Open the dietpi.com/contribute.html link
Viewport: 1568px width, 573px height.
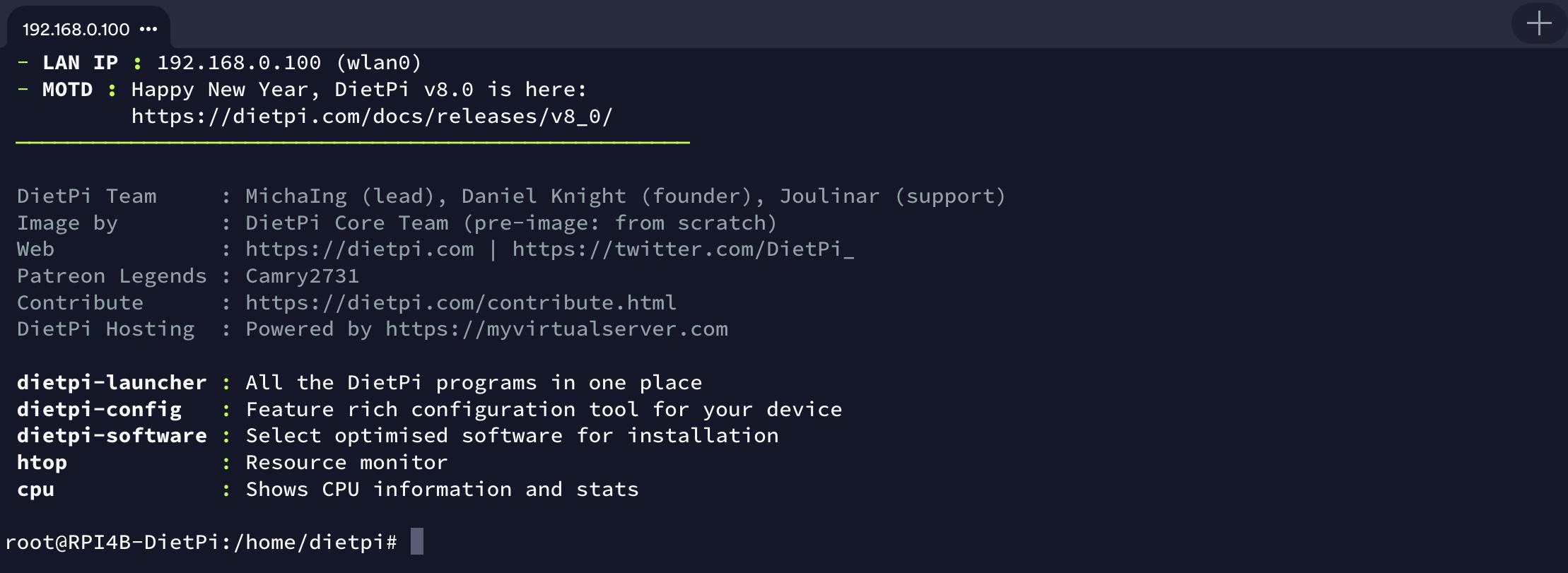click(x=461, y=303)
